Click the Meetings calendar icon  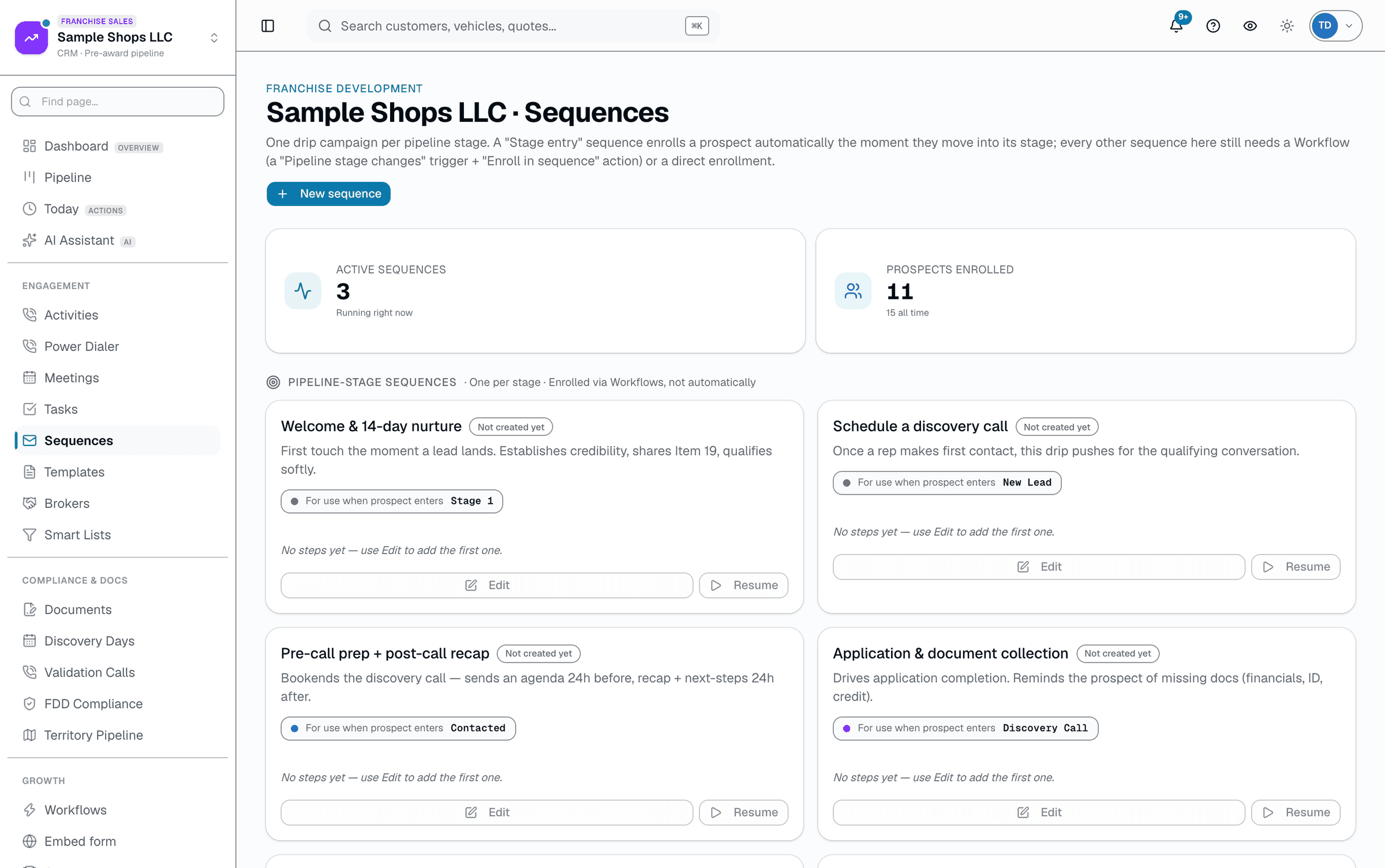(29, 377)
